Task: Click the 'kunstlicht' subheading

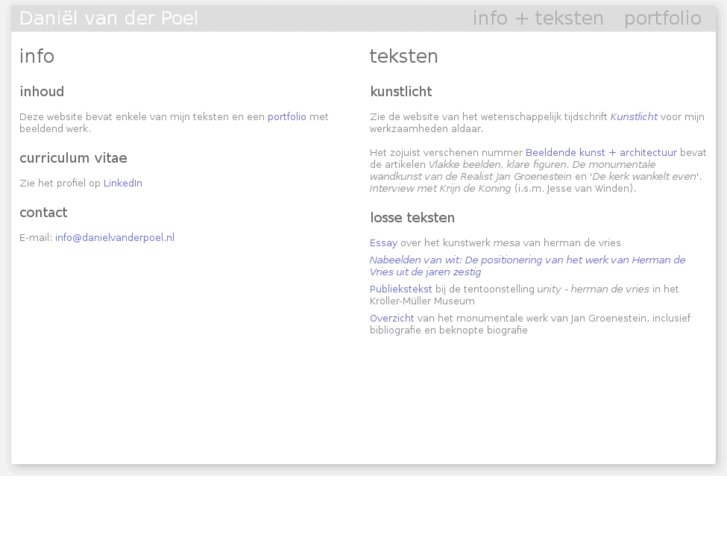Action: [401, 91]
